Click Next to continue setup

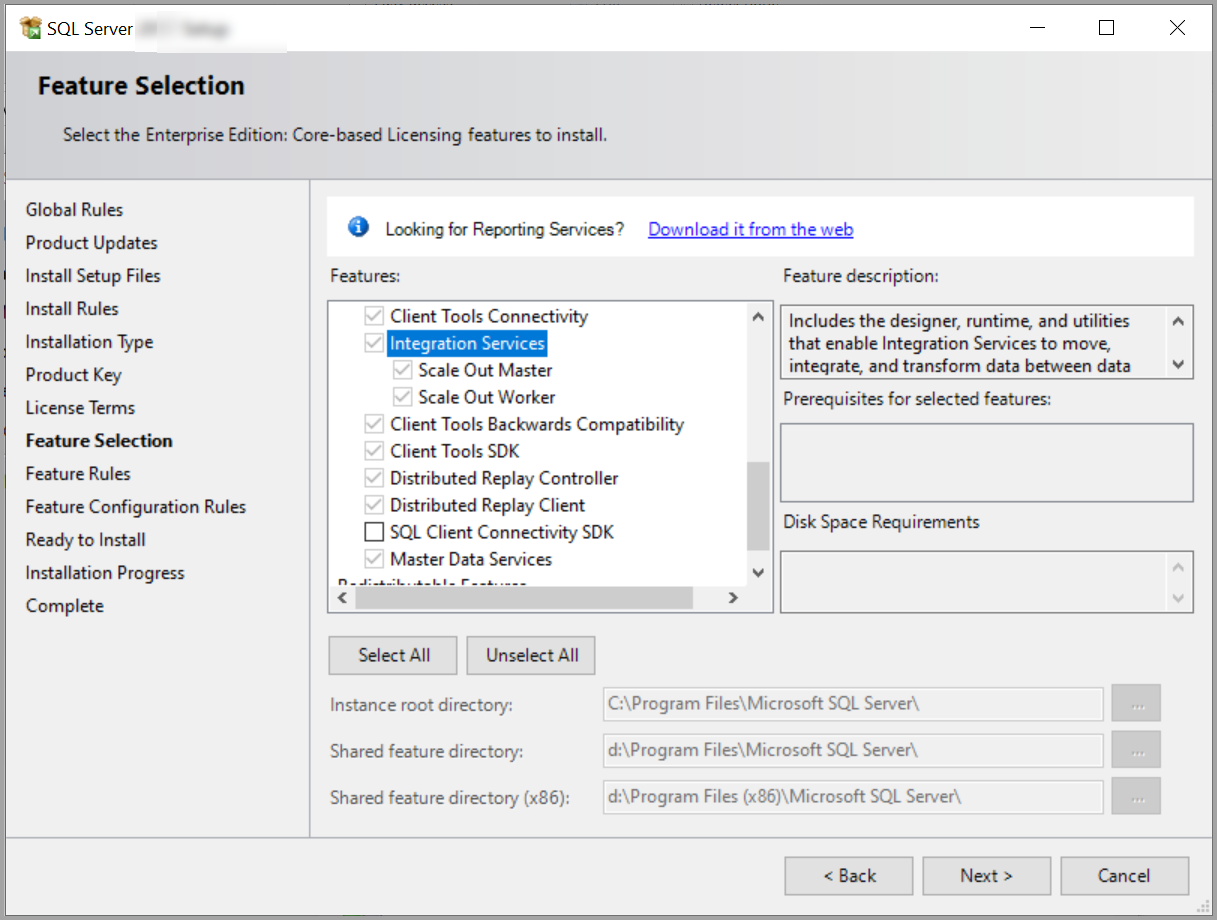[986, 875]
